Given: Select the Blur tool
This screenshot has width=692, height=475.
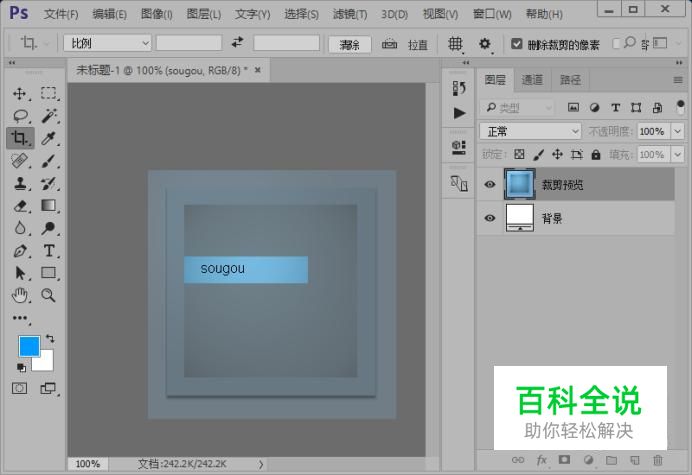Looking at the screenshot, I should 19,228.
